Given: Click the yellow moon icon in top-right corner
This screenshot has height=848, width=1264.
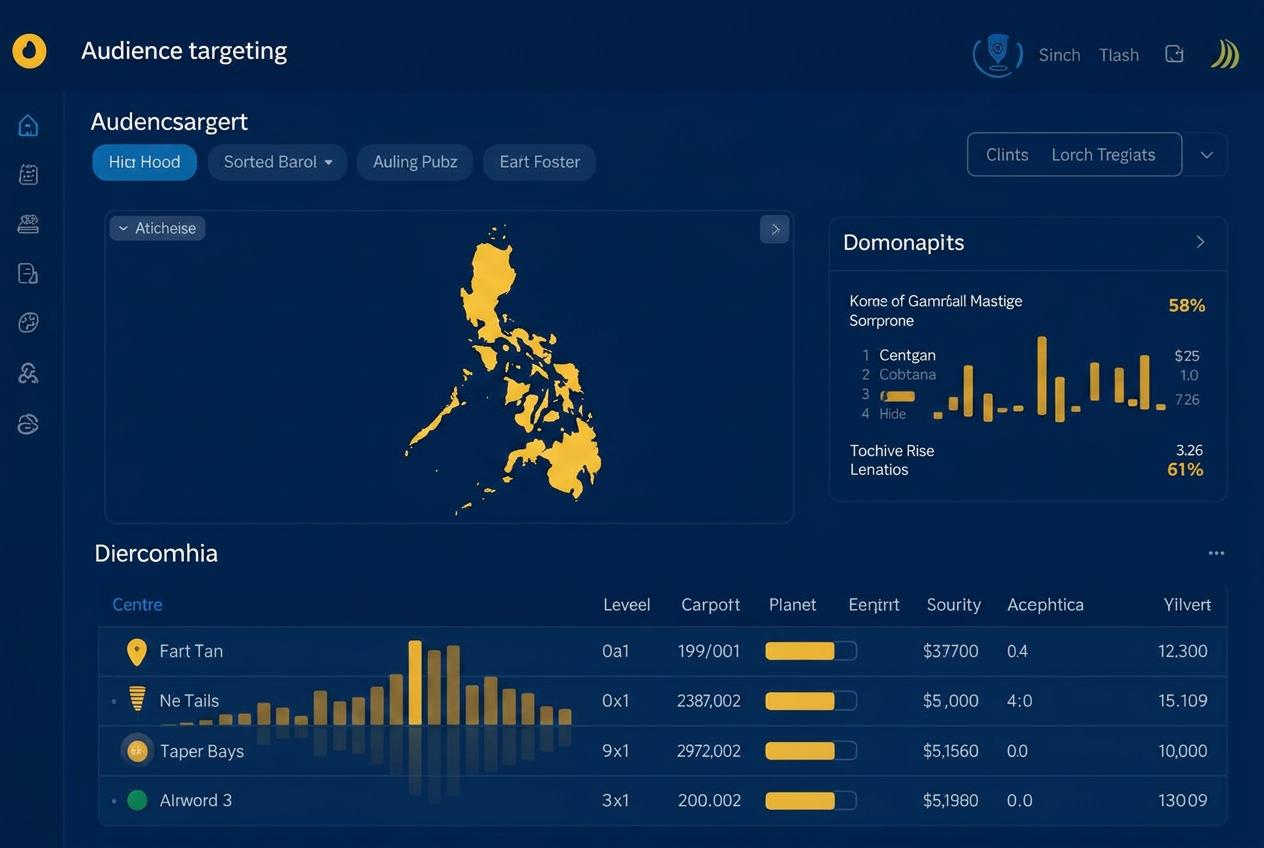Looking at the screenshot, I should (1225, 54).
